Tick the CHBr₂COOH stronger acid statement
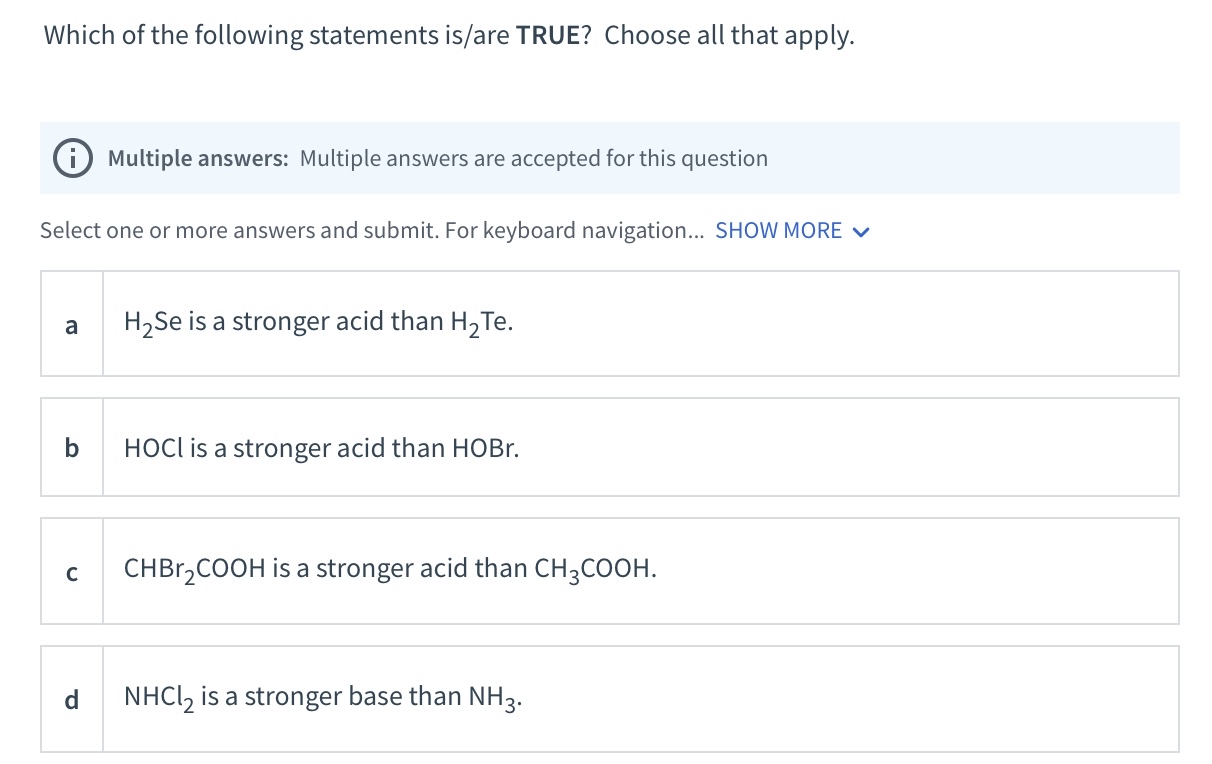Viewport: 1212px width, 764px height. click(x=390, y=570)
